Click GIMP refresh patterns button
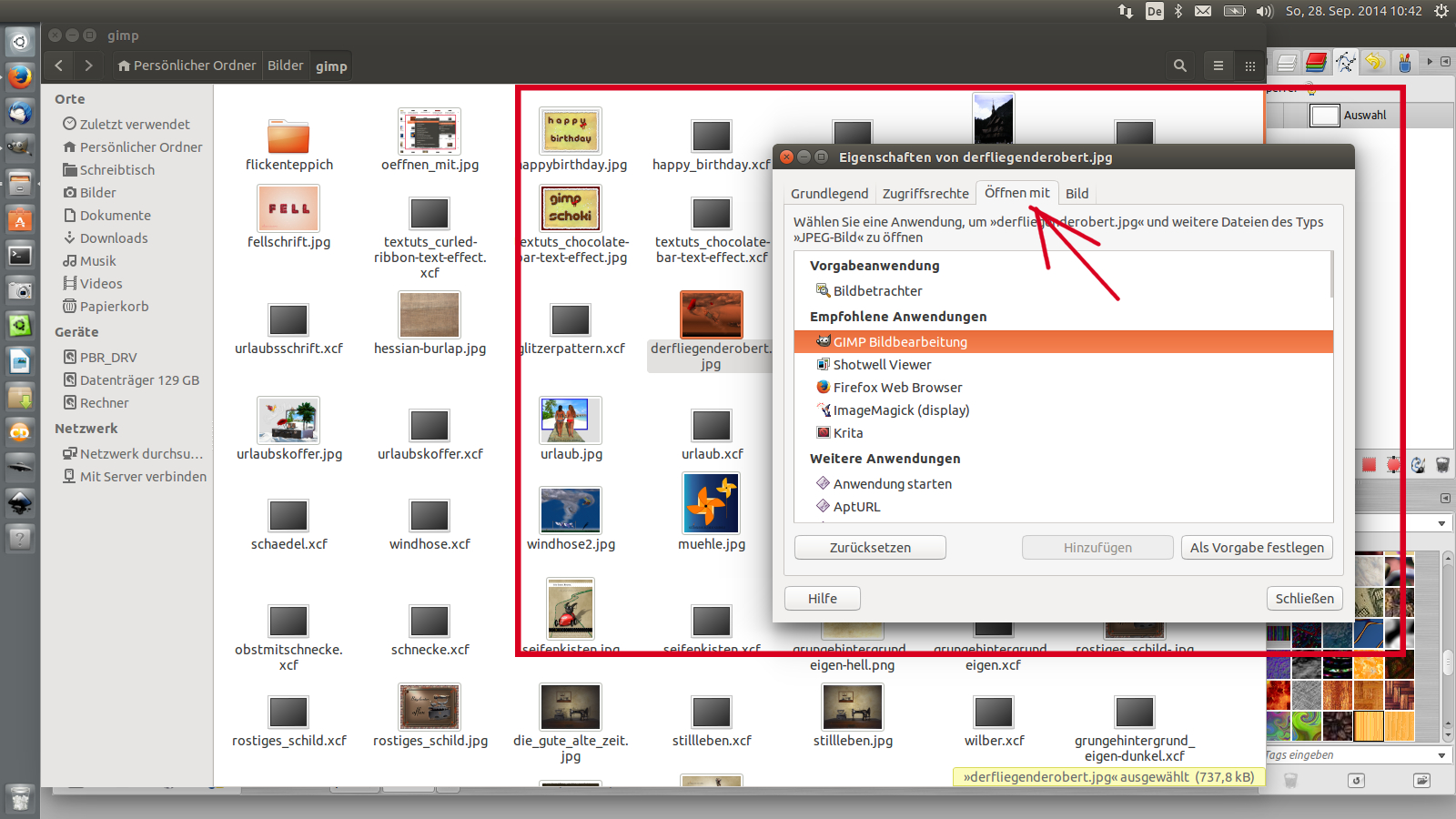Viewport: 1456px width, 819px height. [1356, 781]
